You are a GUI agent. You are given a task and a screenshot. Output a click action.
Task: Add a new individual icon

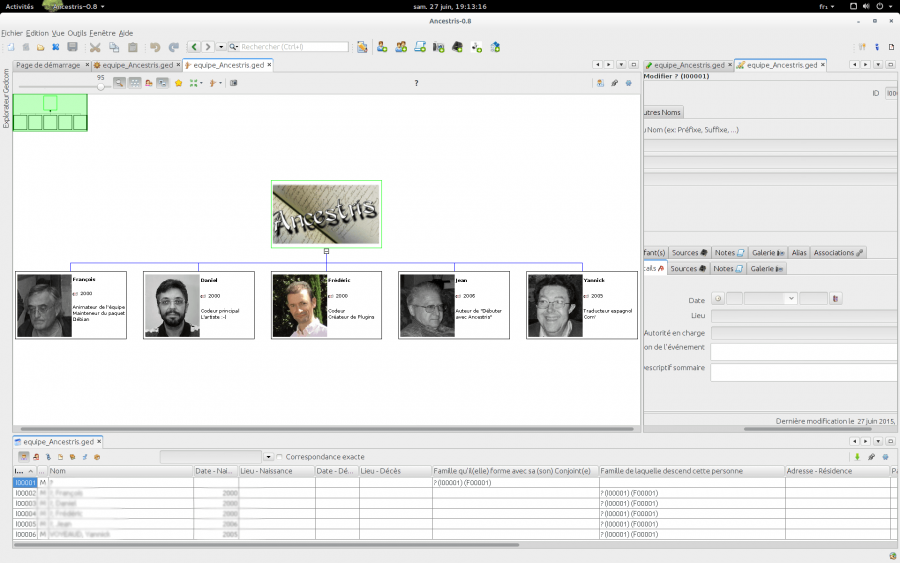pos(382,47)
